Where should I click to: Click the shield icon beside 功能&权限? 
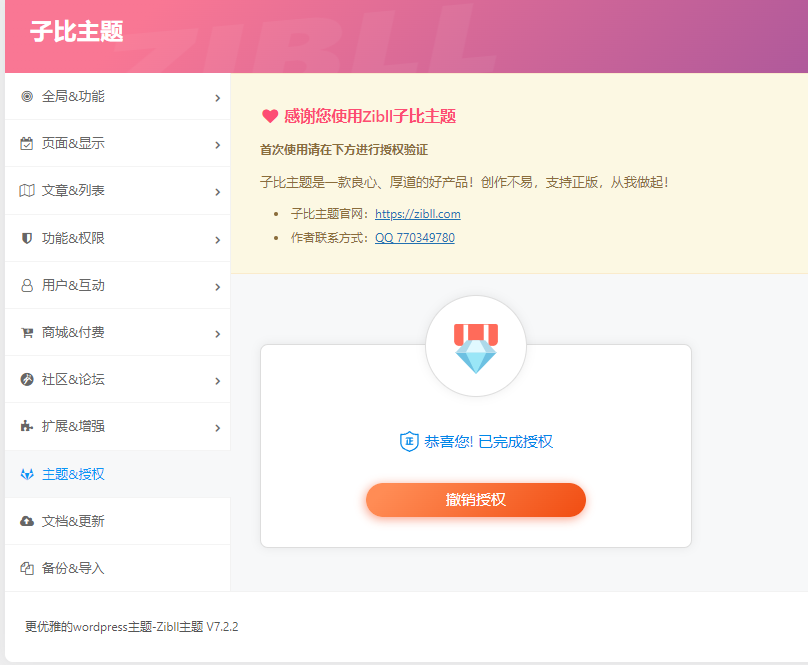[27, 238]
